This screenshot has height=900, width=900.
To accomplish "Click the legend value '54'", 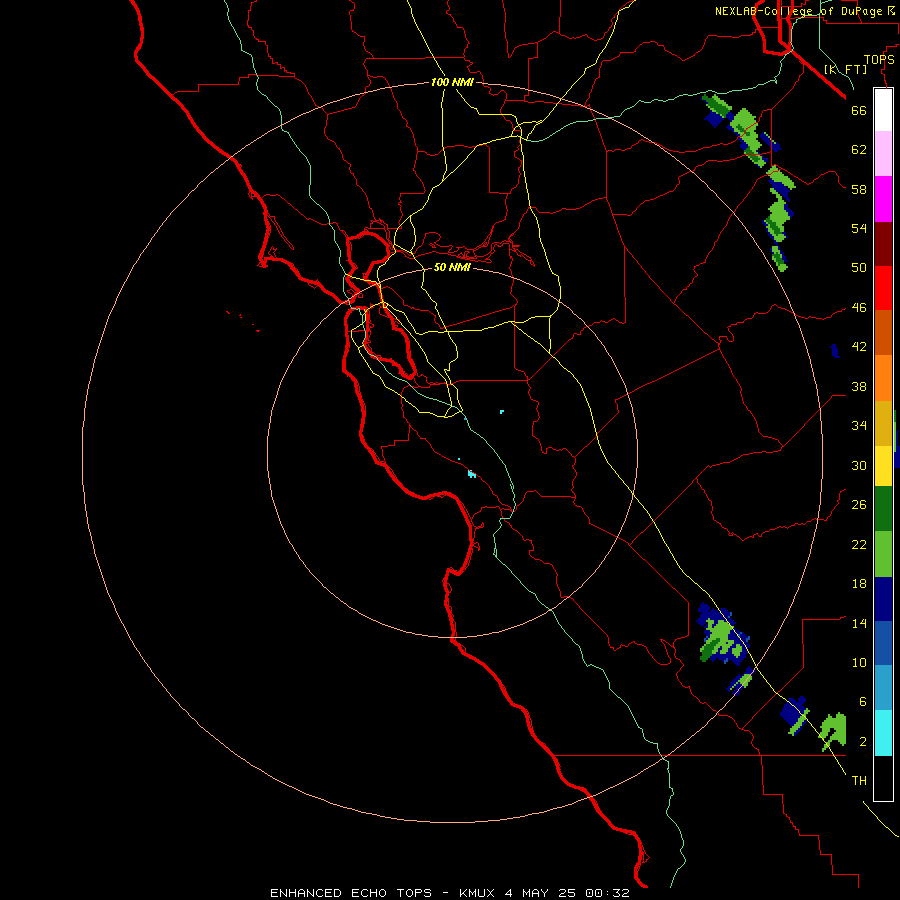I will [859, 228].
